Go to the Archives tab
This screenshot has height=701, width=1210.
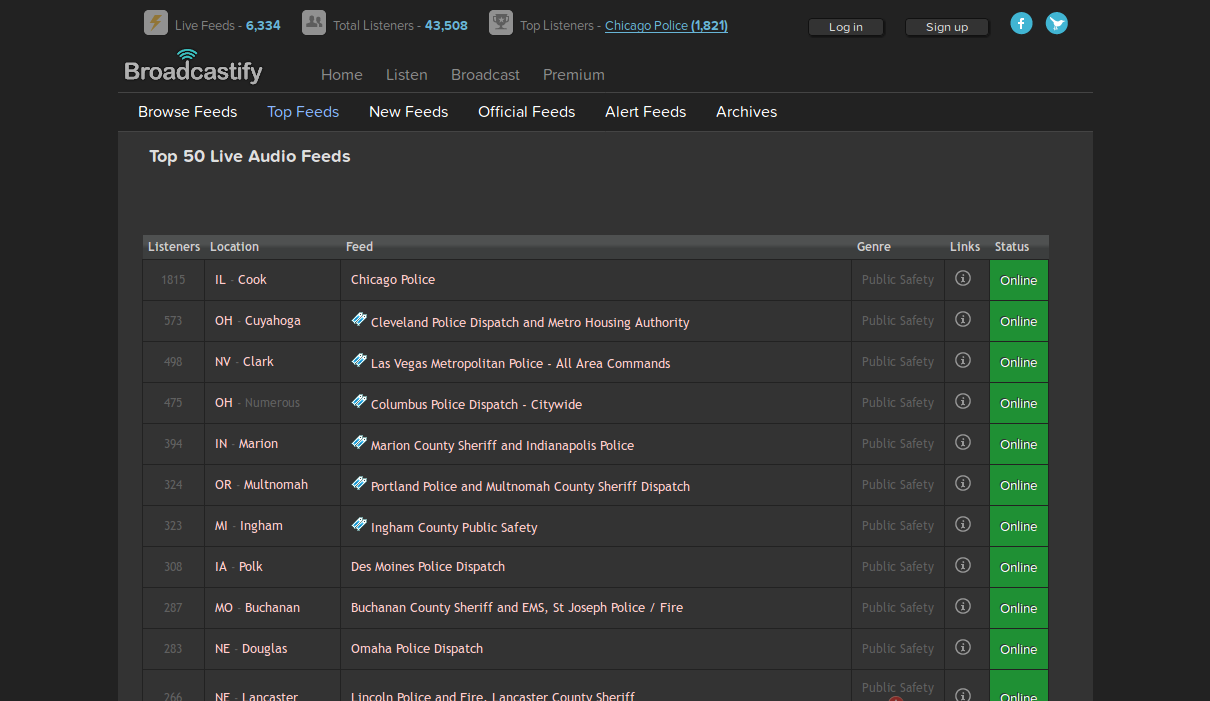tap(747, 112)
